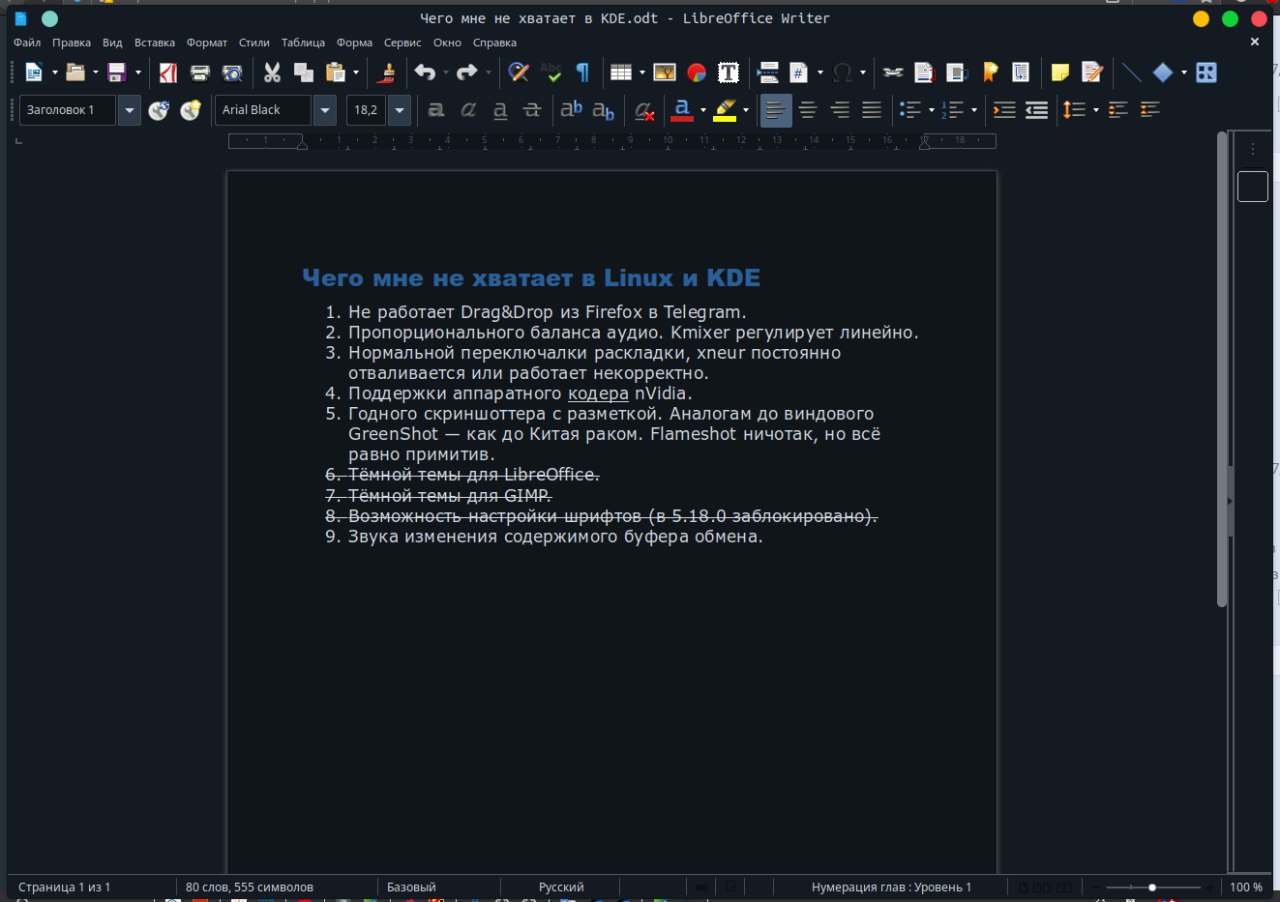The image size is (1280, 902).
Task: Insert a bookmark with the ribbon icon
Action: (x=990, y=72)
